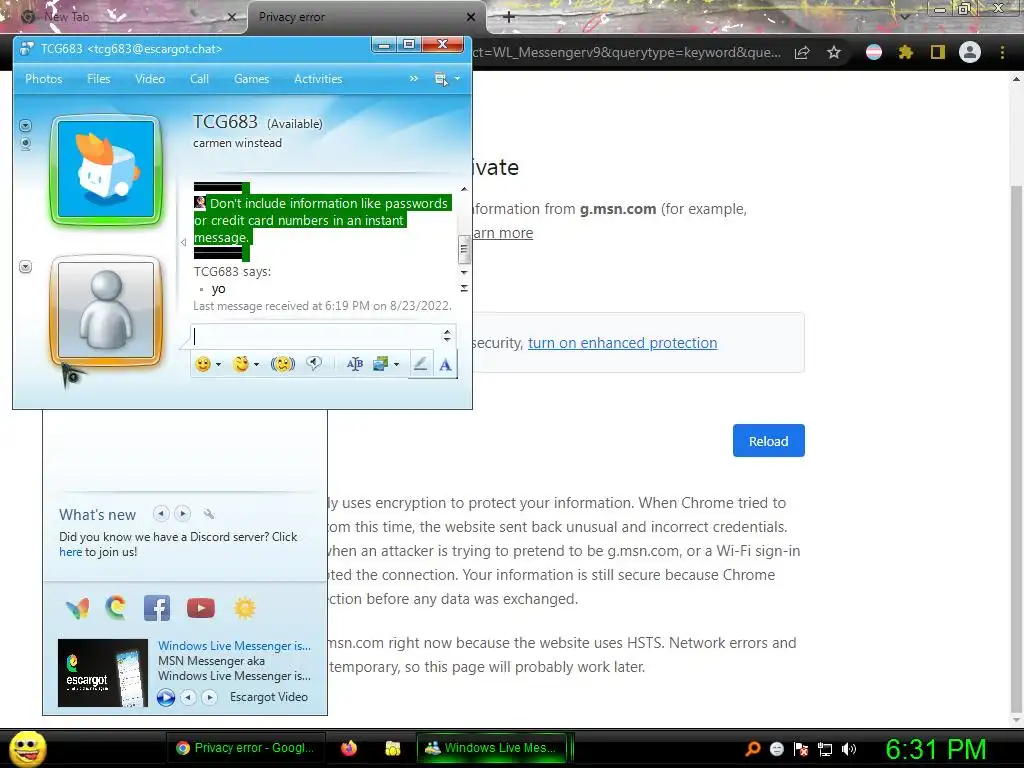Image resolution: width=1024 pixels, height=768 pixels.
Task: Click the change font AB icon
Action: (355, 364)
